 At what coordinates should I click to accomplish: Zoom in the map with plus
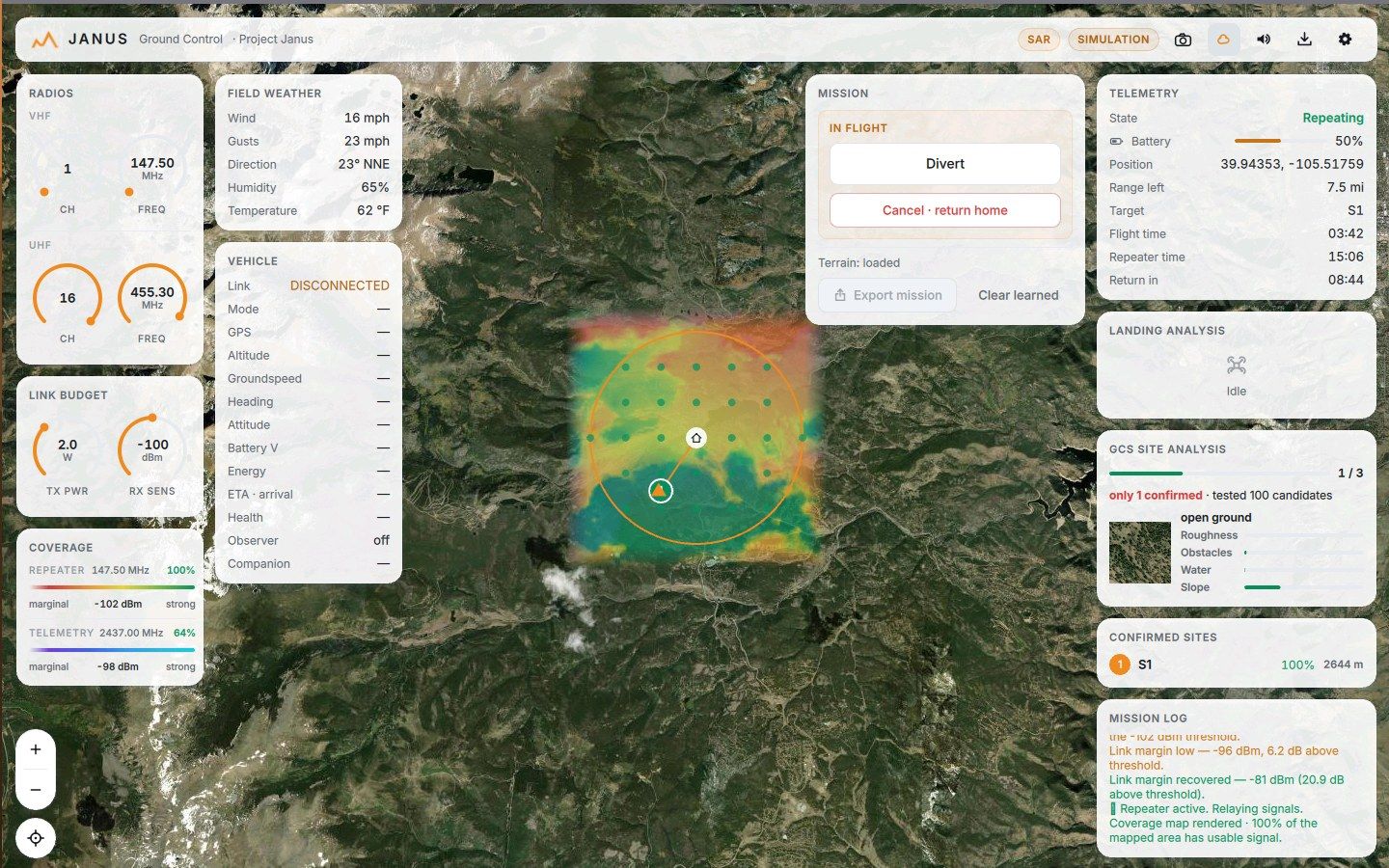pyautogui.click(x=36, y=749)
